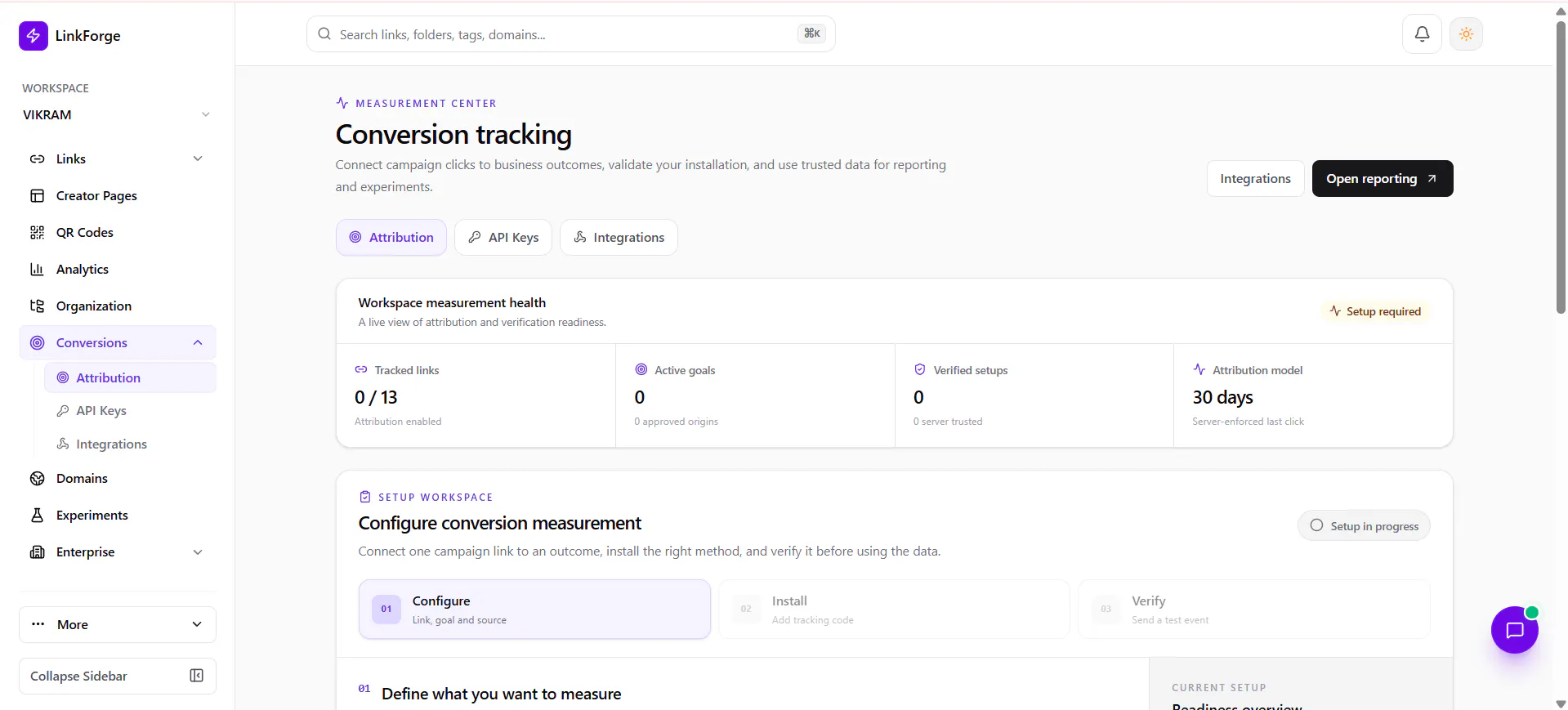The width and height of the screenshot is (1568, 710).
Task: Click the QR Codes icon in sidebar
Action: point(38,233)
